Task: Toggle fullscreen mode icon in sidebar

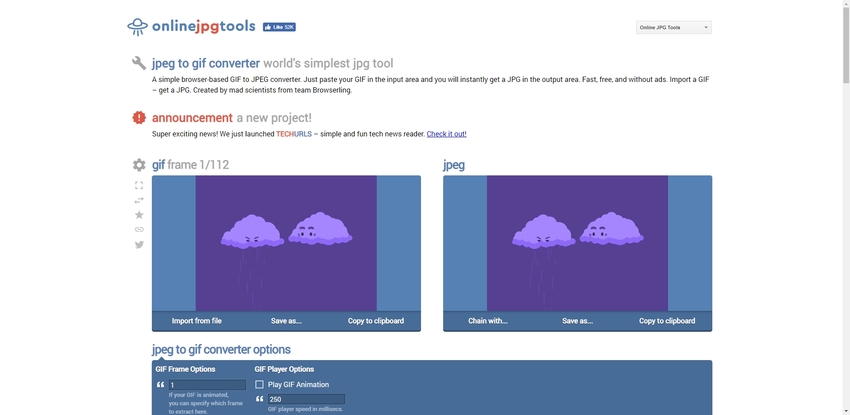Action: (x=139, y=185)
